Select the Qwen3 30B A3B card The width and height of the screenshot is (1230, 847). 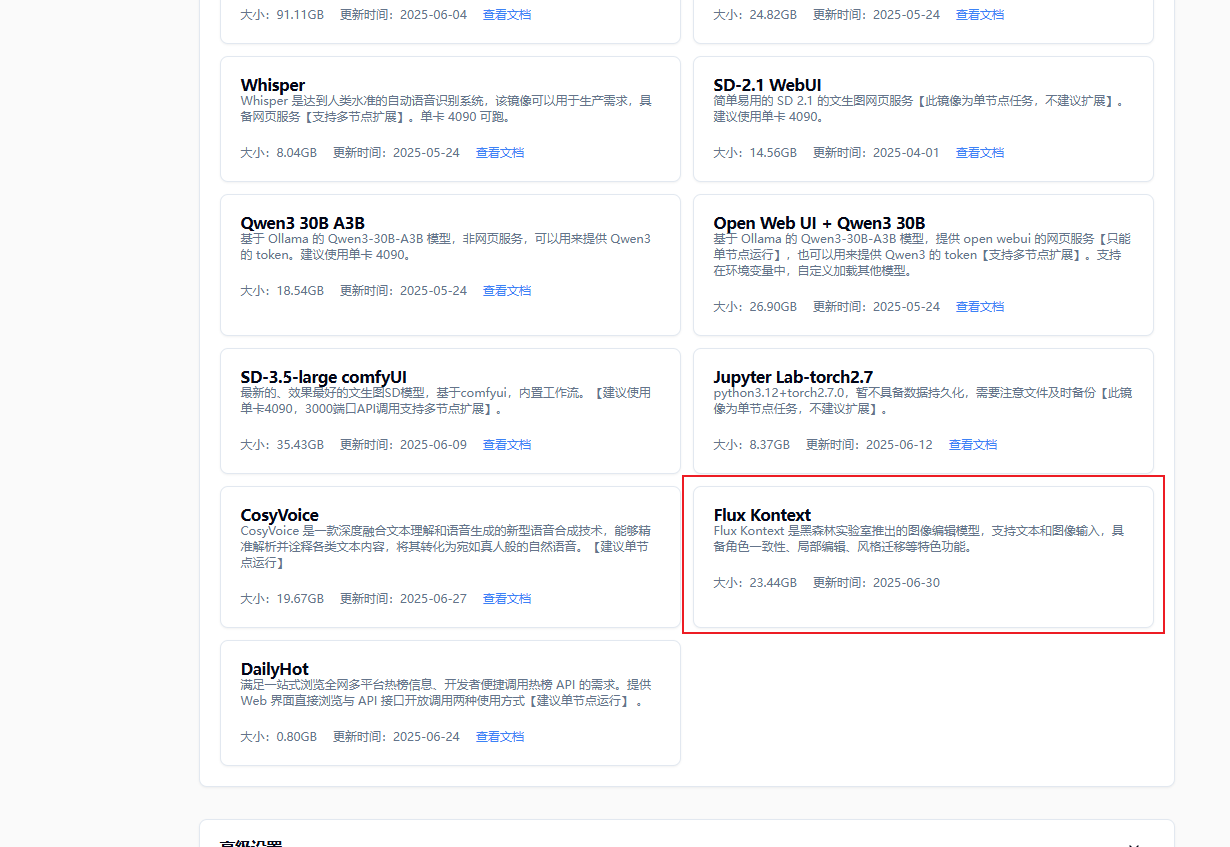click(450, 263)
